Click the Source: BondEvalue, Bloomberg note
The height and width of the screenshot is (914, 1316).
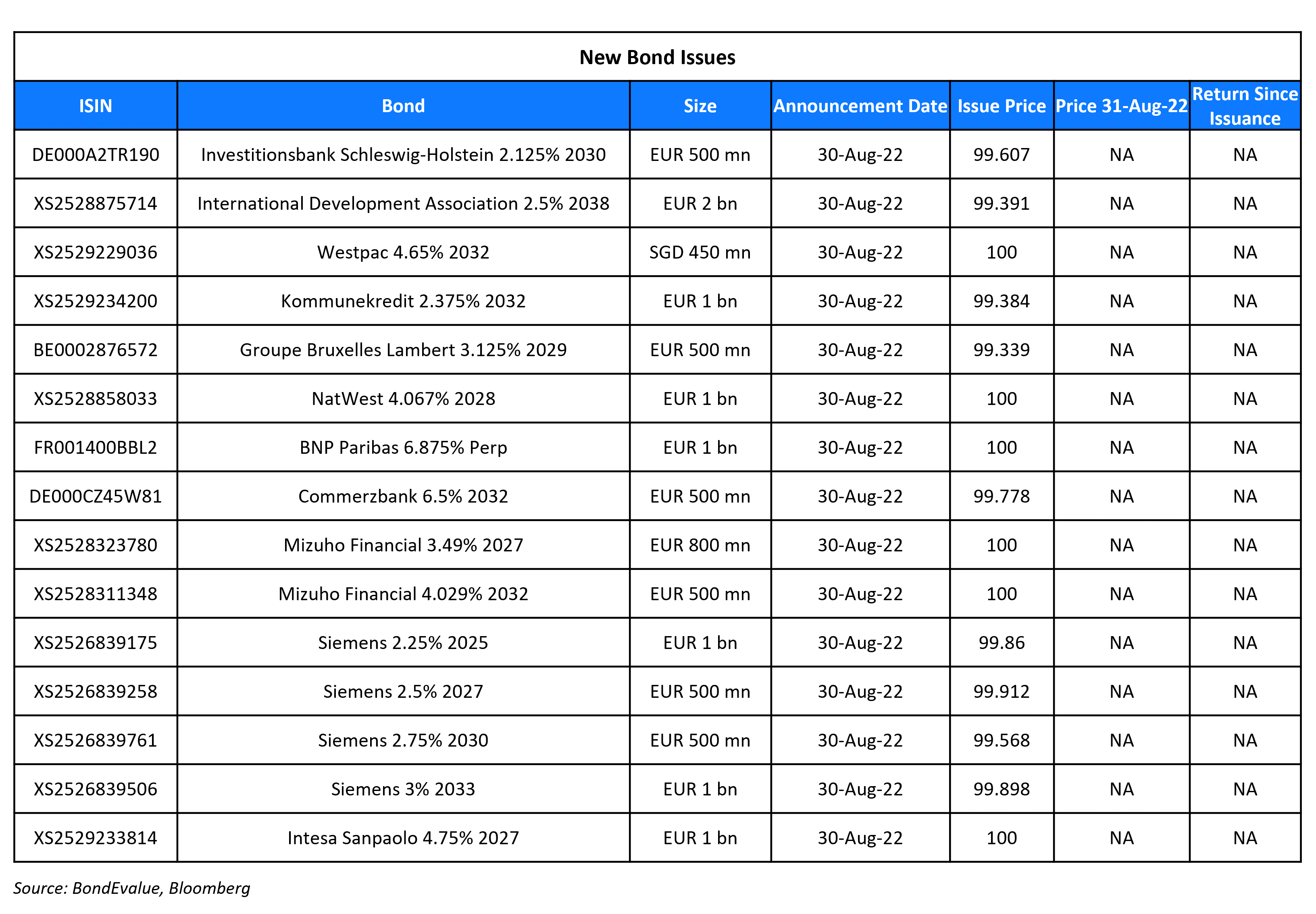(x=132, y=888)
